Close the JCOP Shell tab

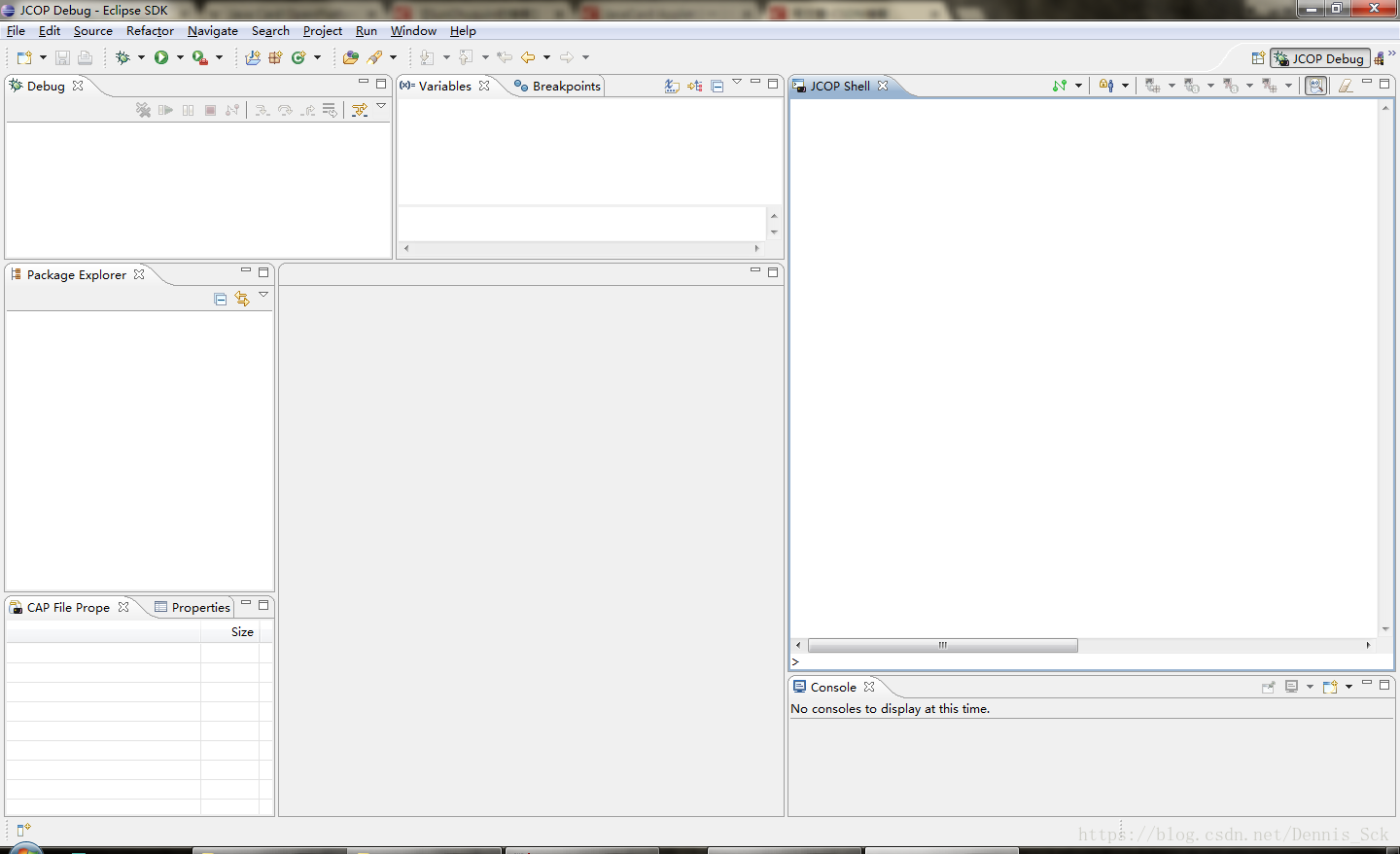(x=883, y=86)
